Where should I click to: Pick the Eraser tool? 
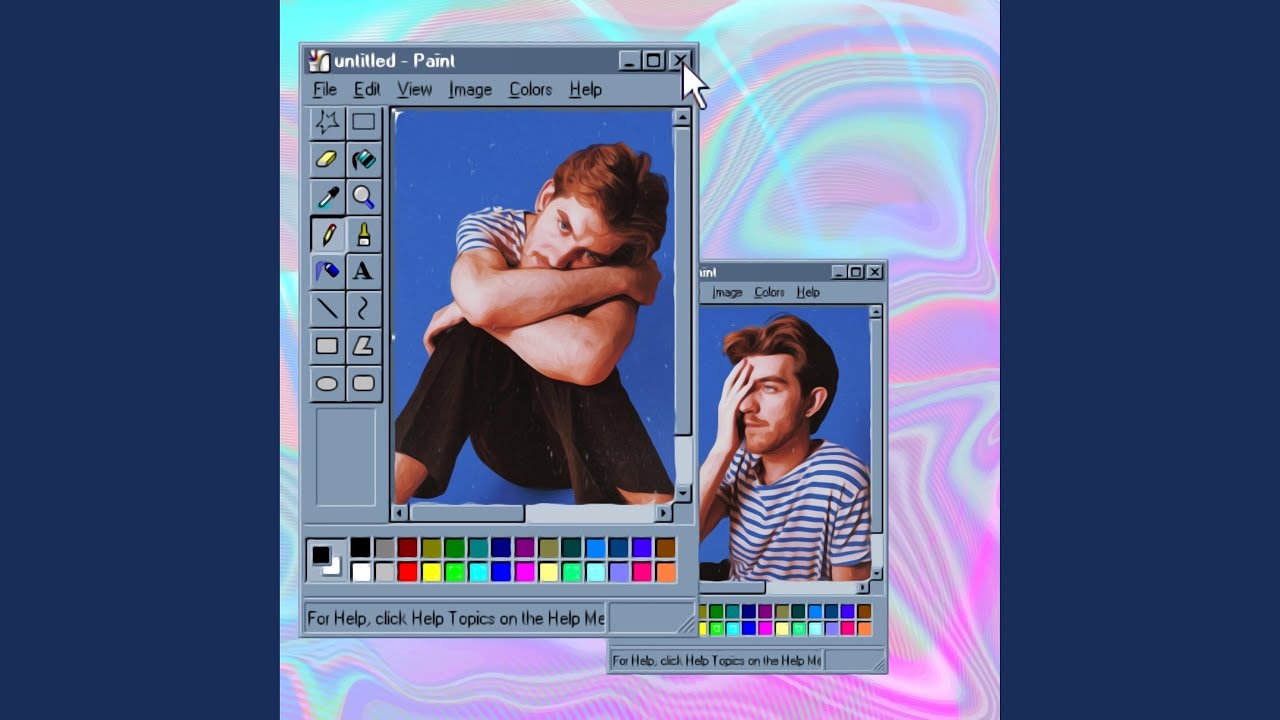[327, 159]
